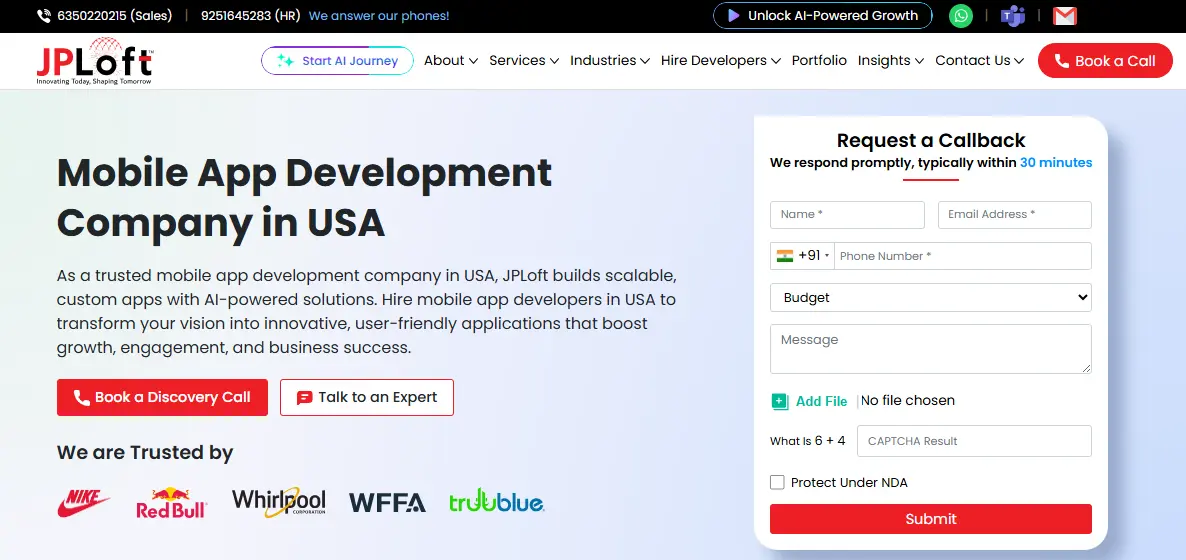This screenshot has width=1186, height=560.
Task: Click into the Message textarea
Action: (930, 349)
